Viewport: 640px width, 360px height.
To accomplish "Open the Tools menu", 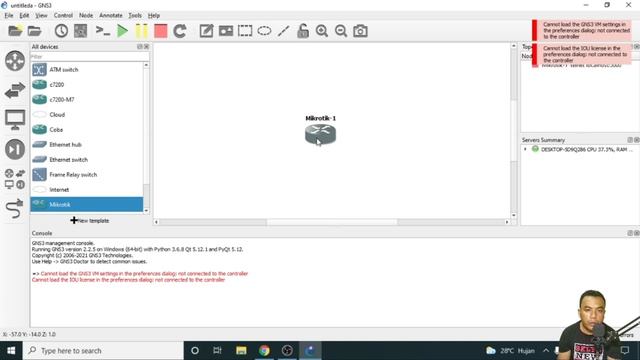I will (x=135, y=16).
